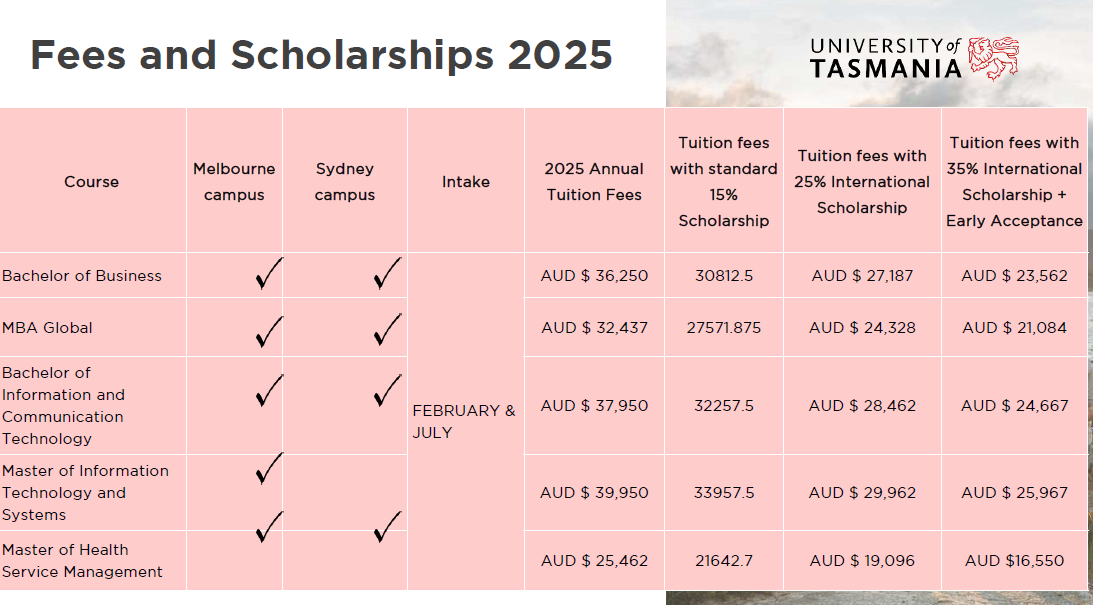
Task: Select the AUD $16,550 fee cell
Action: tap(1014, 561)
